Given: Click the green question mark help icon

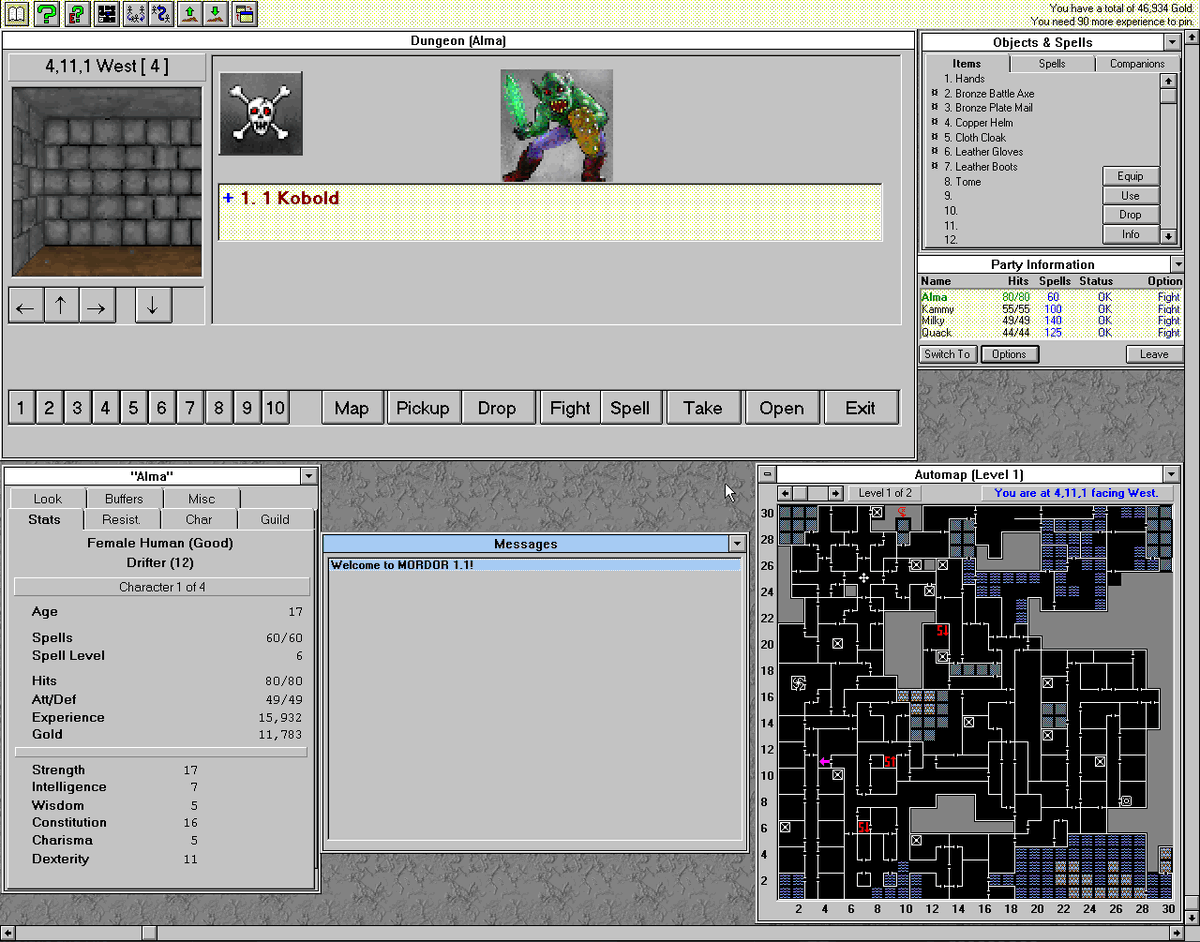Looking at the screenshot, I should (46, 14).
